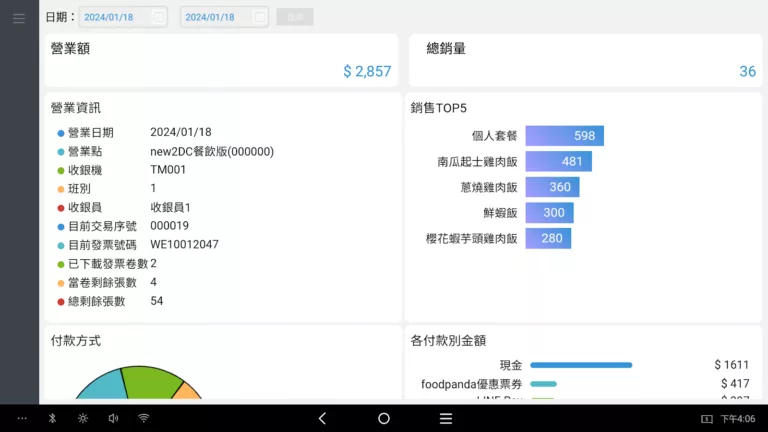Click the end date 2024/01/18 field
The image size is (768, 432).
coord(212,17)
